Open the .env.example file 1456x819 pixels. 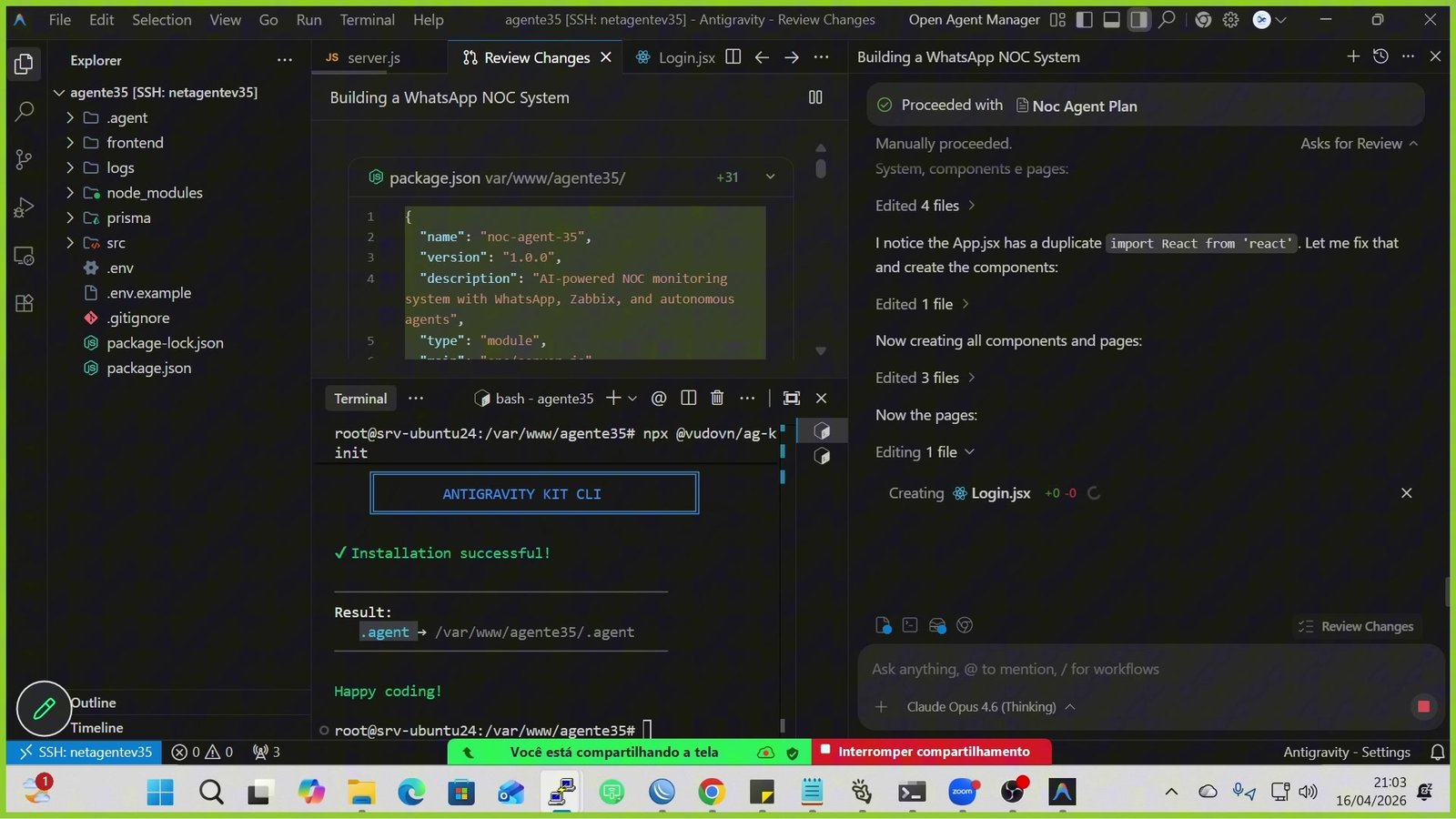coord(148,293)
